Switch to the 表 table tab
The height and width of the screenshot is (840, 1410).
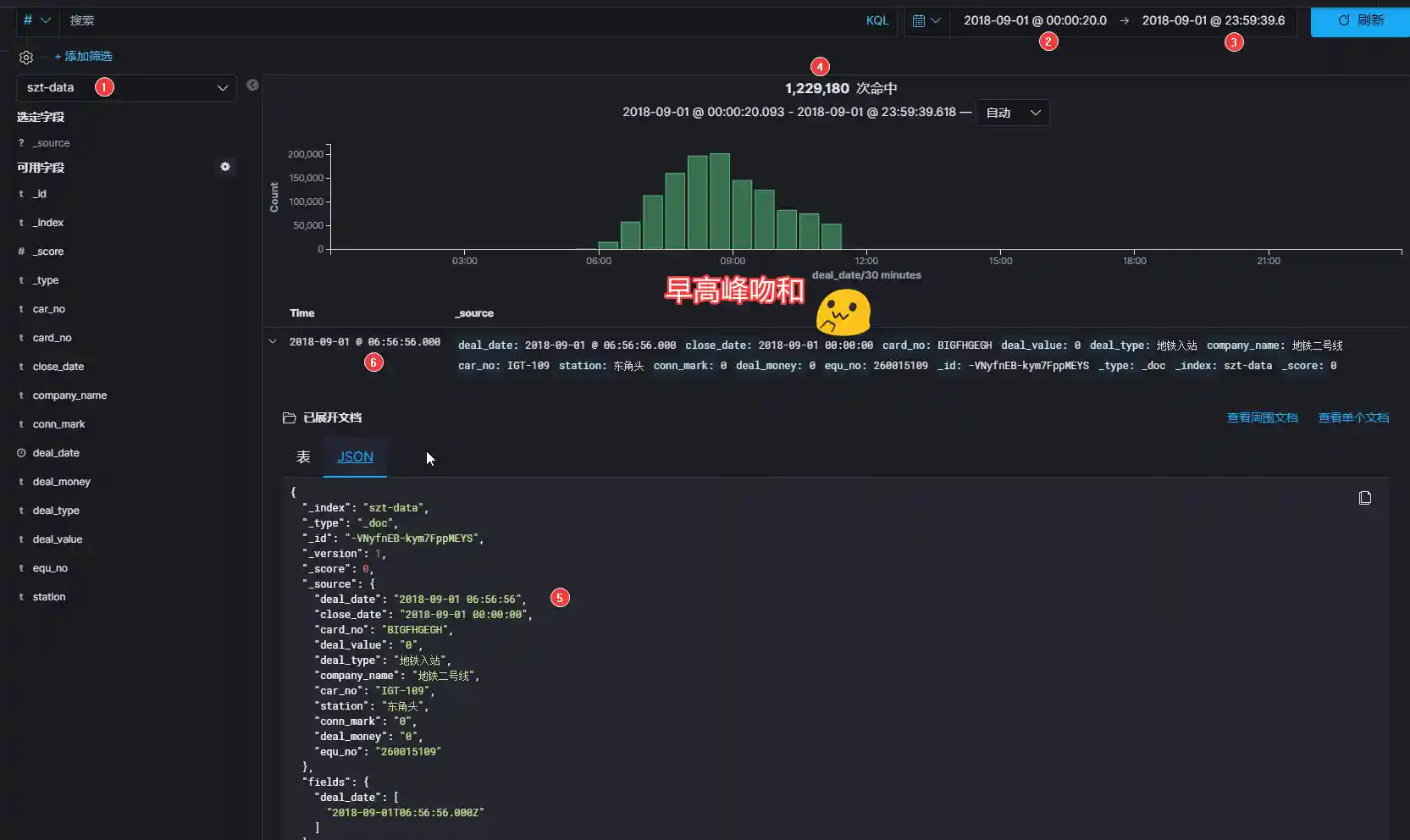coord(303,457)
